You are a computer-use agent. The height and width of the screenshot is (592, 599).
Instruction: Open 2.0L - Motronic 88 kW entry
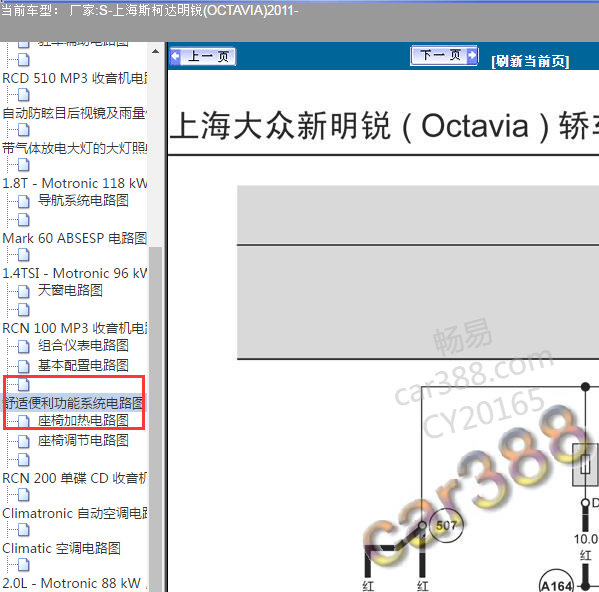(x=75, y=584)
